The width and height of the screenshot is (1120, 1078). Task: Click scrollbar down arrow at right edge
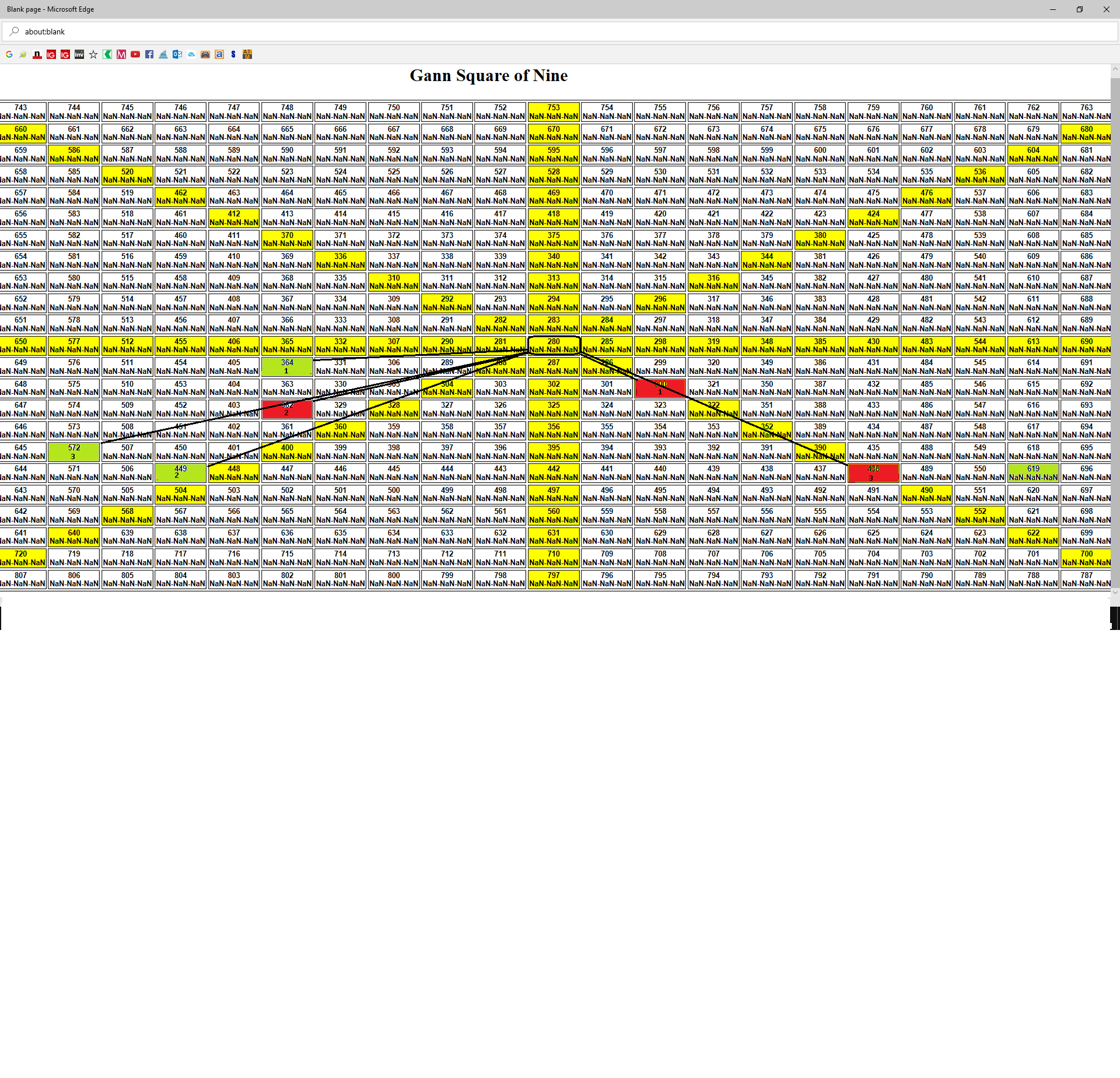coord(1115,592)
